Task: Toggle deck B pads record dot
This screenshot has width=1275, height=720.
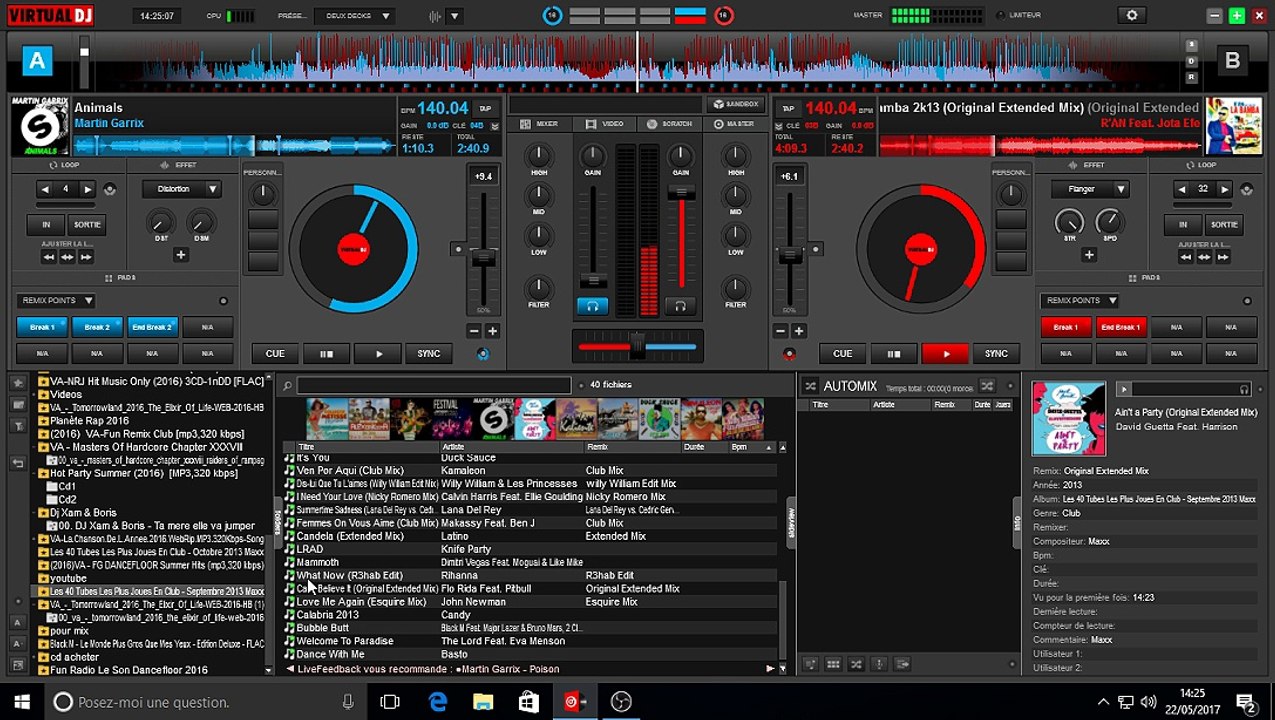Action: (x=1246, y=301)
